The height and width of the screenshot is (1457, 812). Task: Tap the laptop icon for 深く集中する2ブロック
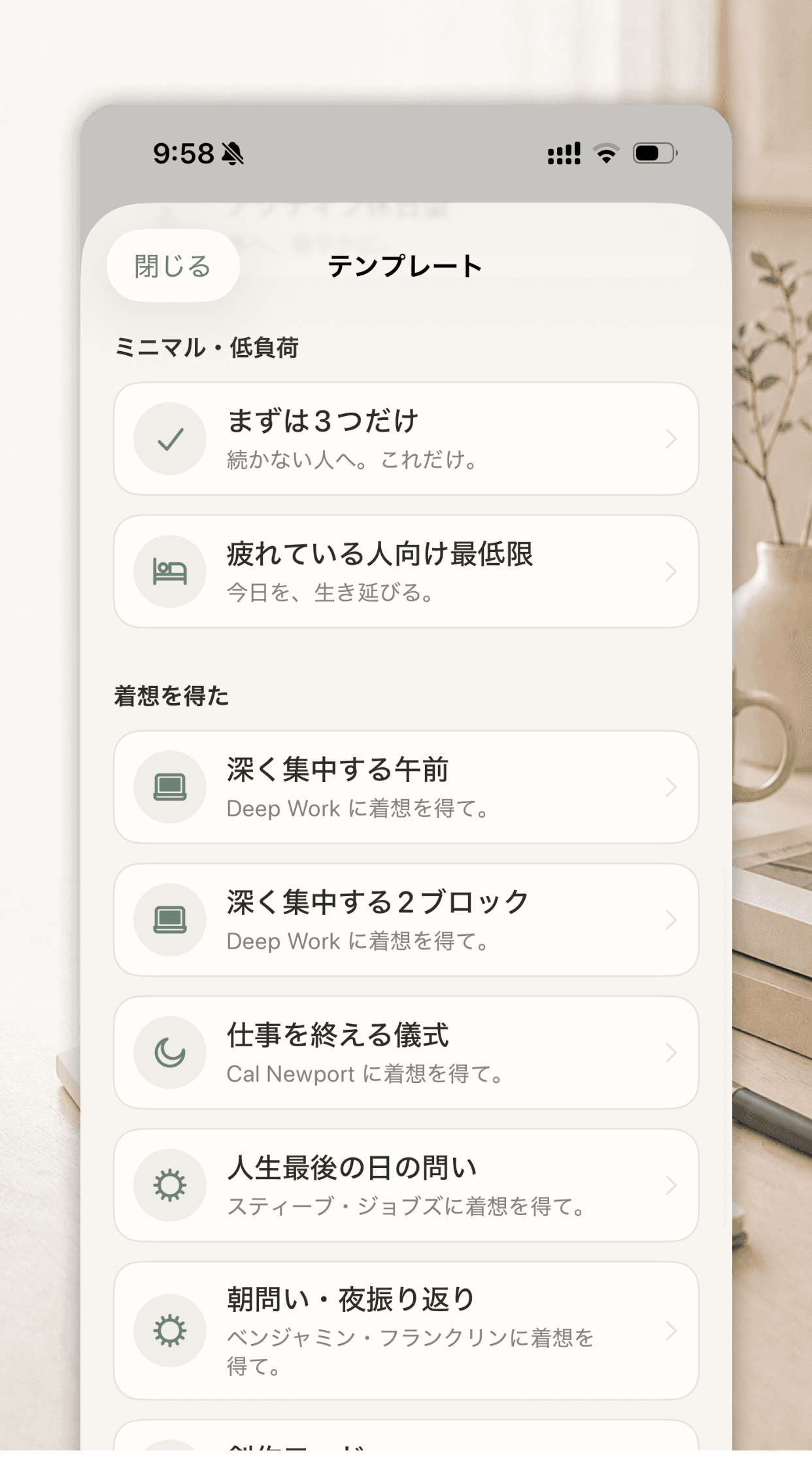pos(170,919)
